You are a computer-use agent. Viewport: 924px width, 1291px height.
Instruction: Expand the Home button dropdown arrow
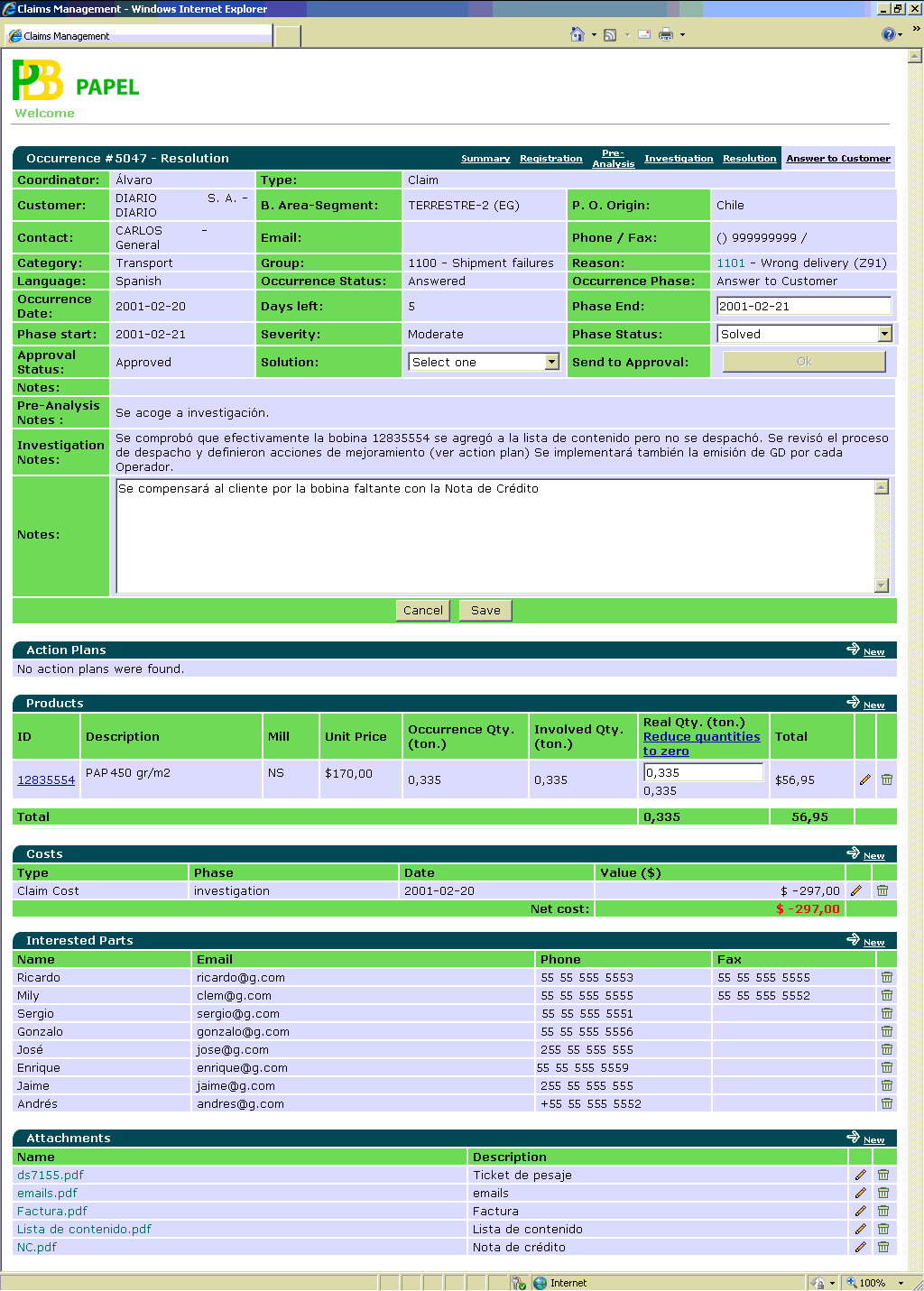(x=594, y=35)
